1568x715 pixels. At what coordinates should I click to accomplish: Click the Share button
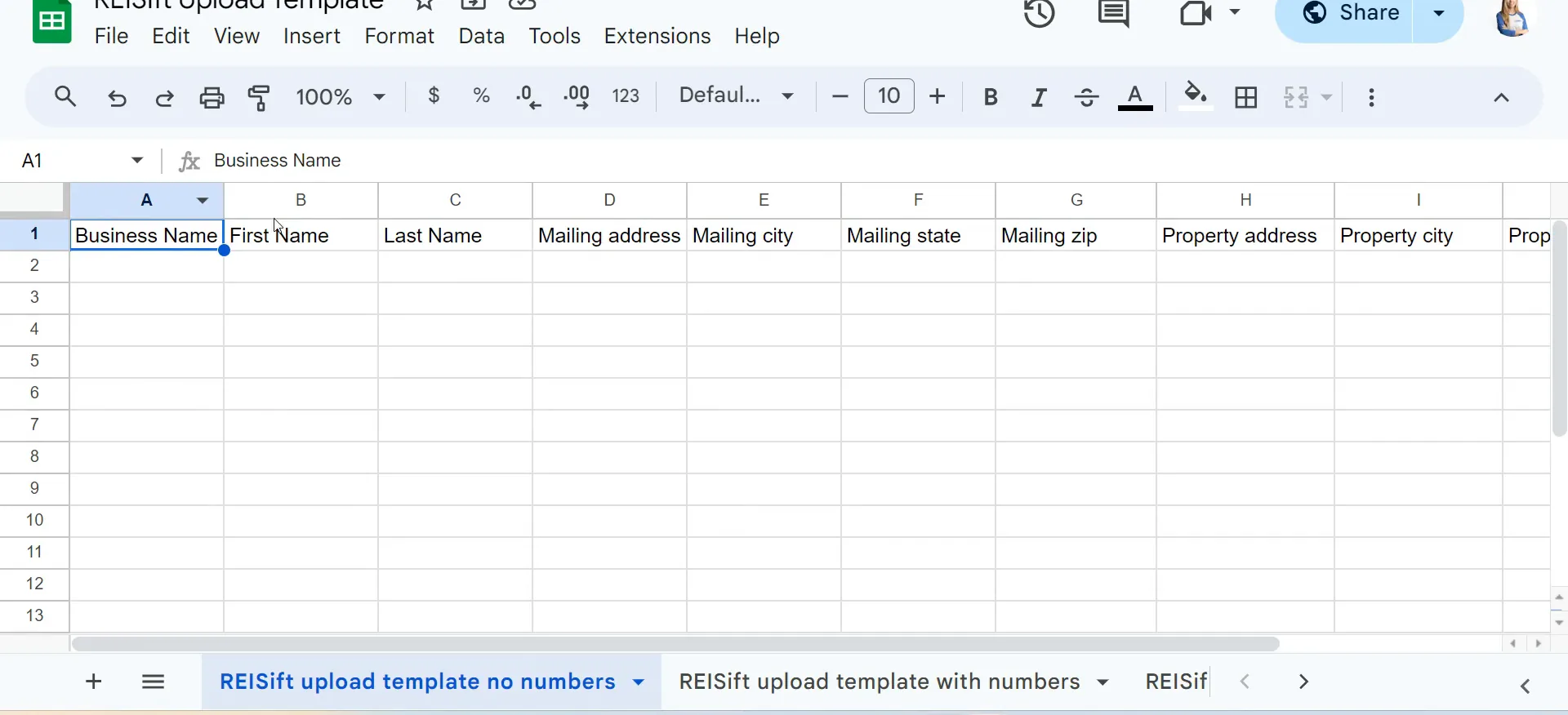tap(1352, 13)
